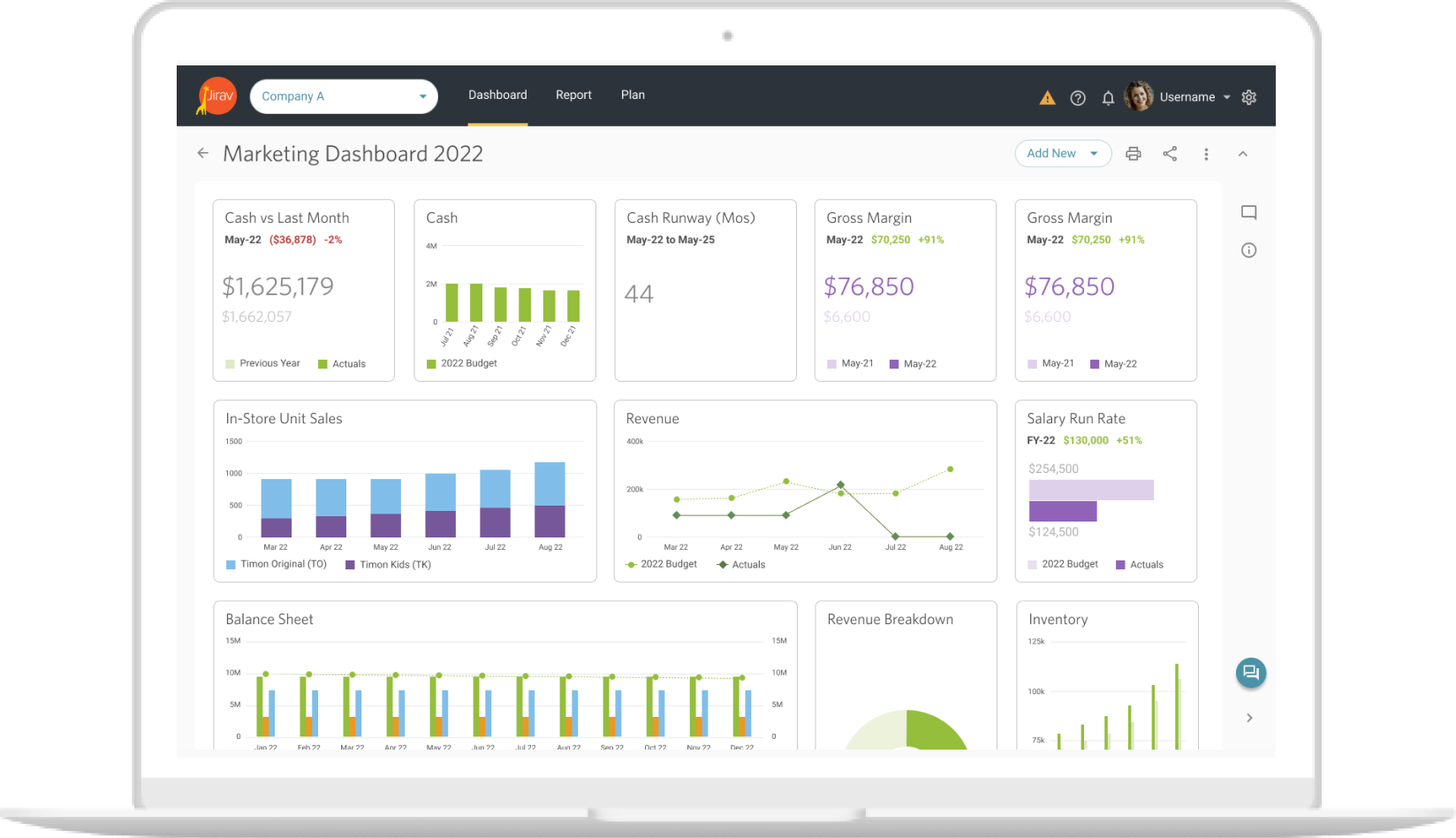Open the comments panel icon
The height and width of the screenshot is (838, 1456).
[1248, 212]
